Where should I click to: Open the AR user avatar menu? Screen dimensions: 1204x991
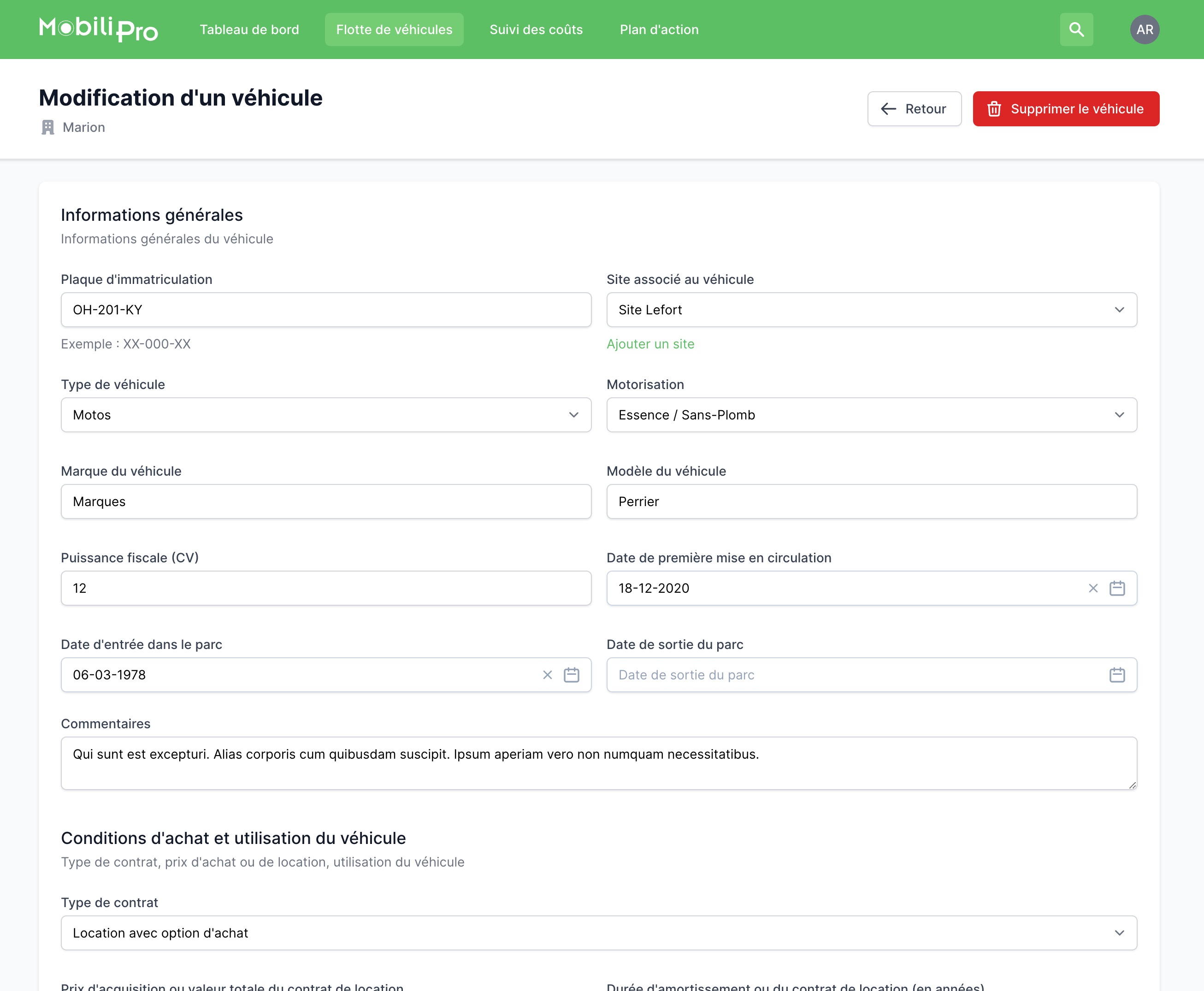click(x=1144, y=29)
